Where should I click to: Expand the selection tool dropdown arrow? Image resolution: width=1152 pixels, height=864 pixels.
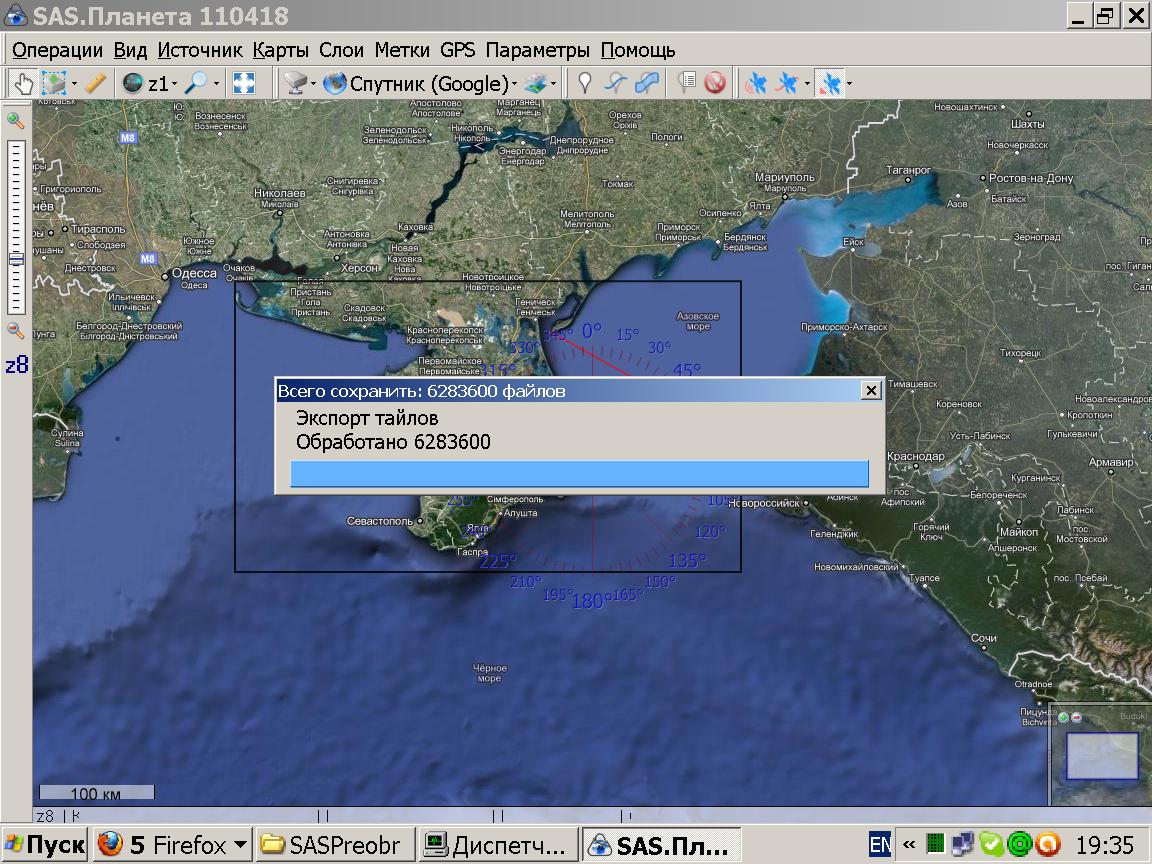click(x=74, y=85)
